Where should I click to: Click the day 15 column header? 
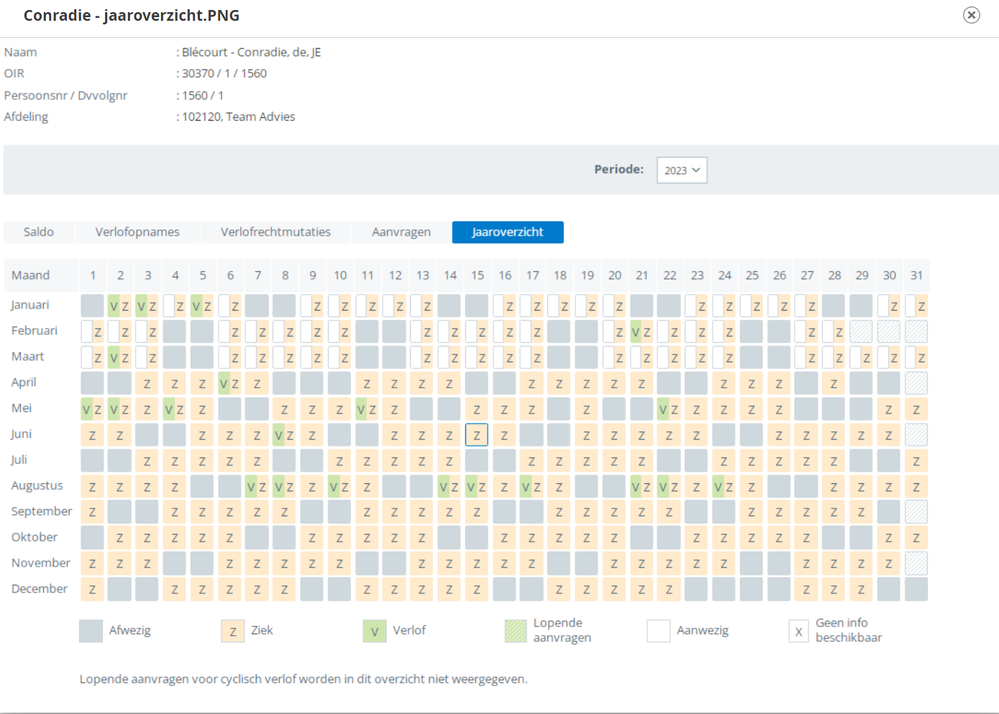pyautogui.click(x=477, y=275)
